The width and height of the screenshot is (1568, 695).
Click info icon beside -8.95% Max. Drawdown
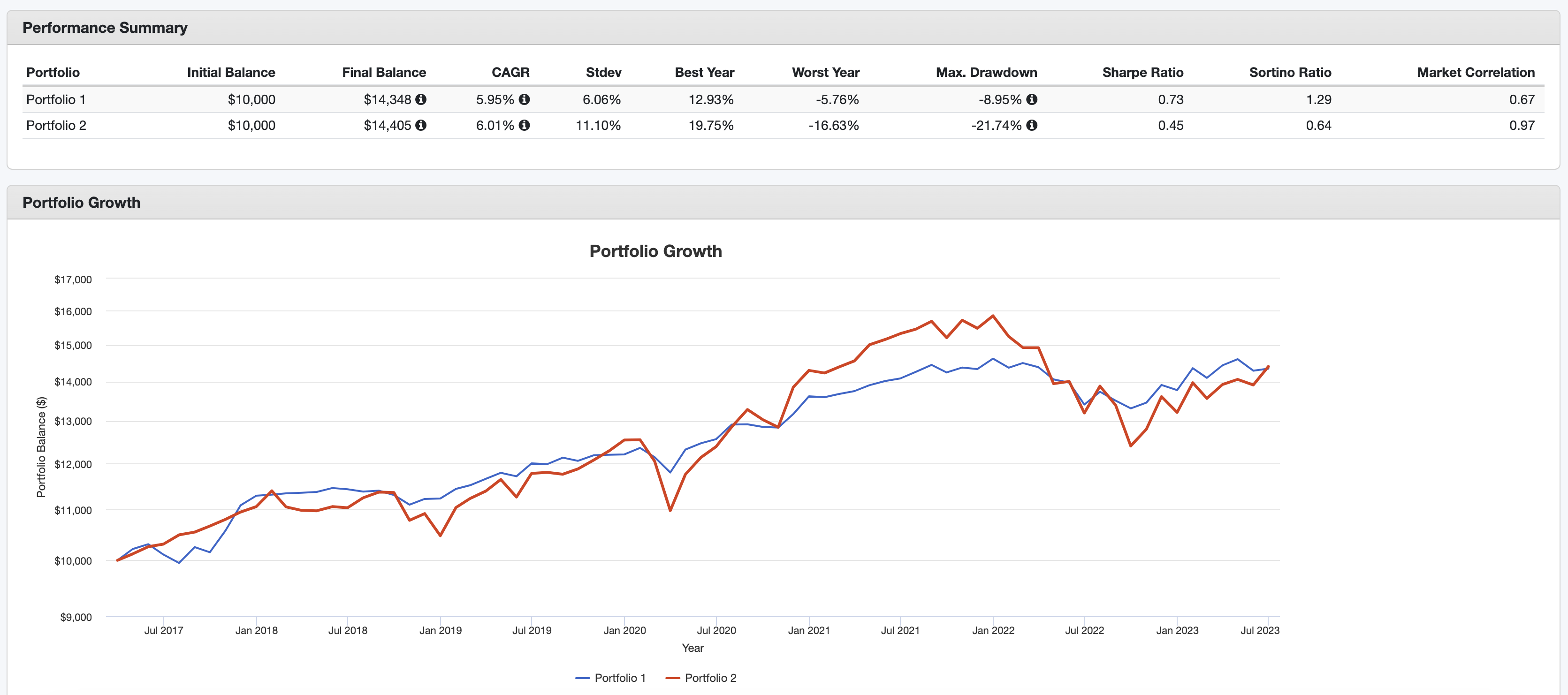(x=1032, y=99)
